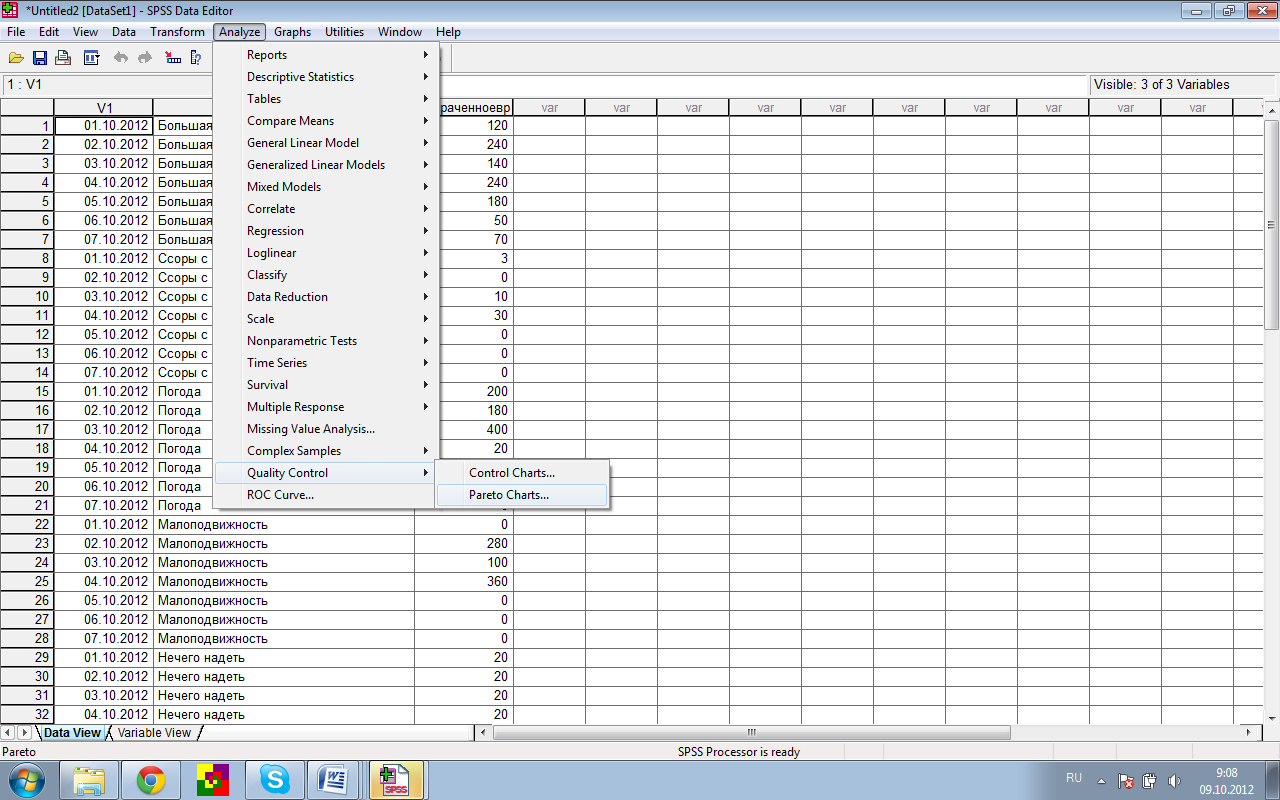Choose Pareto Charts from submenu
The image size is (1280, 800).
point(522,495)
